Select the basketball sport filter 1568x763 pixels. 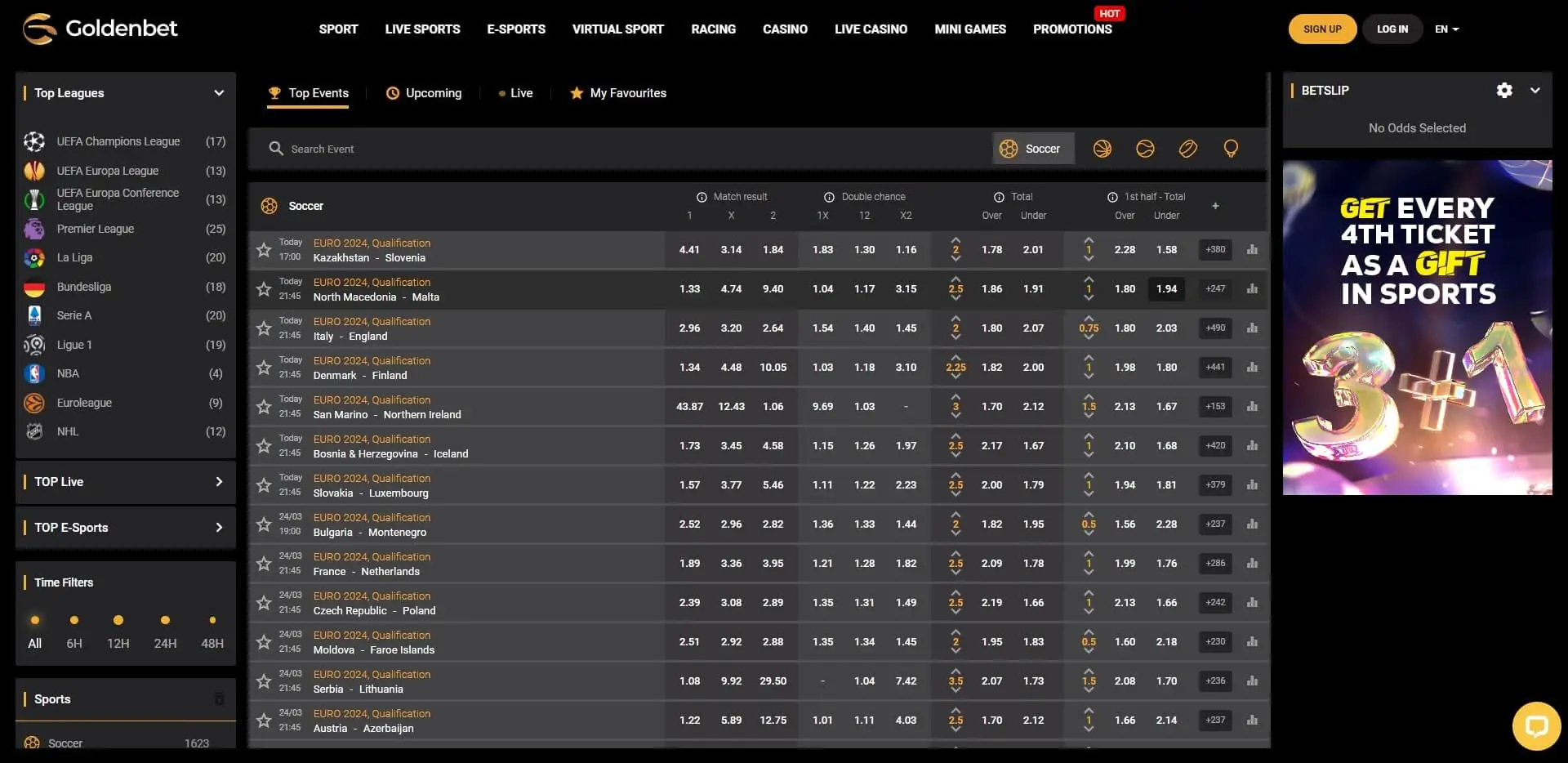(x=1102, y=149)
